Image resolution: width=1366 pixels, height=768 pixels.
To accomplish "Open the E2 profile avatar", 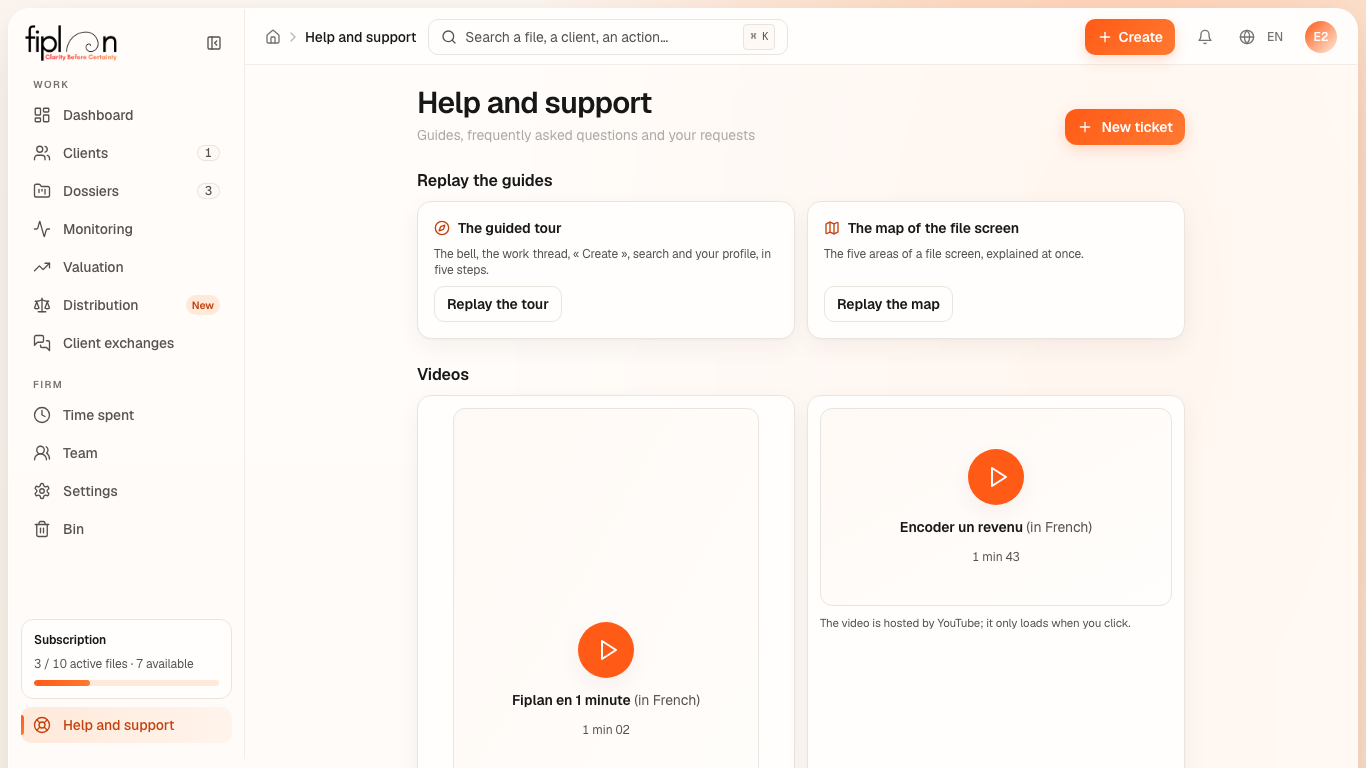I will 1321,37.
